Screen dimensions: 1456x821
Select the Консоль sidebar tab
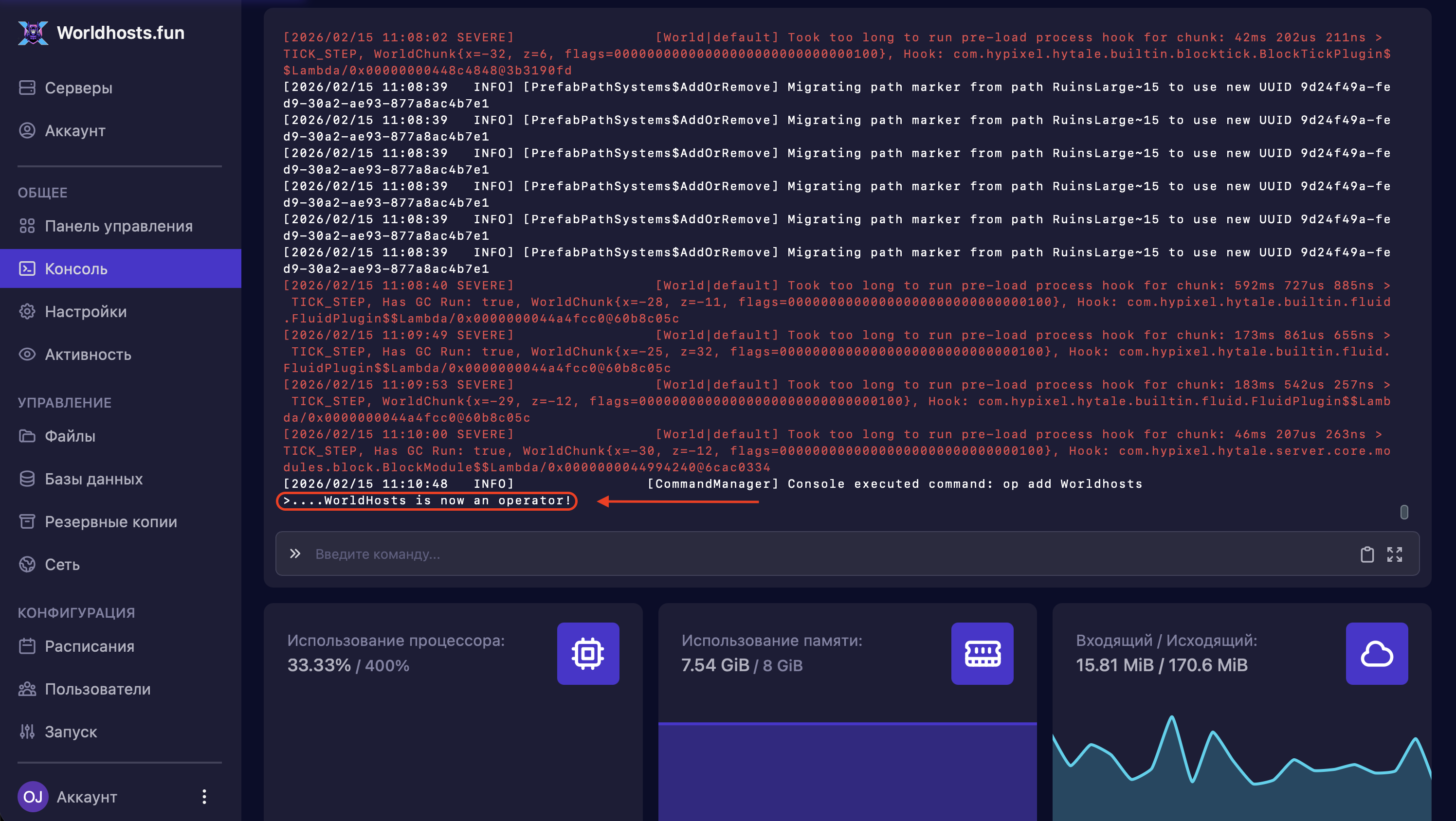pos(76,269)
